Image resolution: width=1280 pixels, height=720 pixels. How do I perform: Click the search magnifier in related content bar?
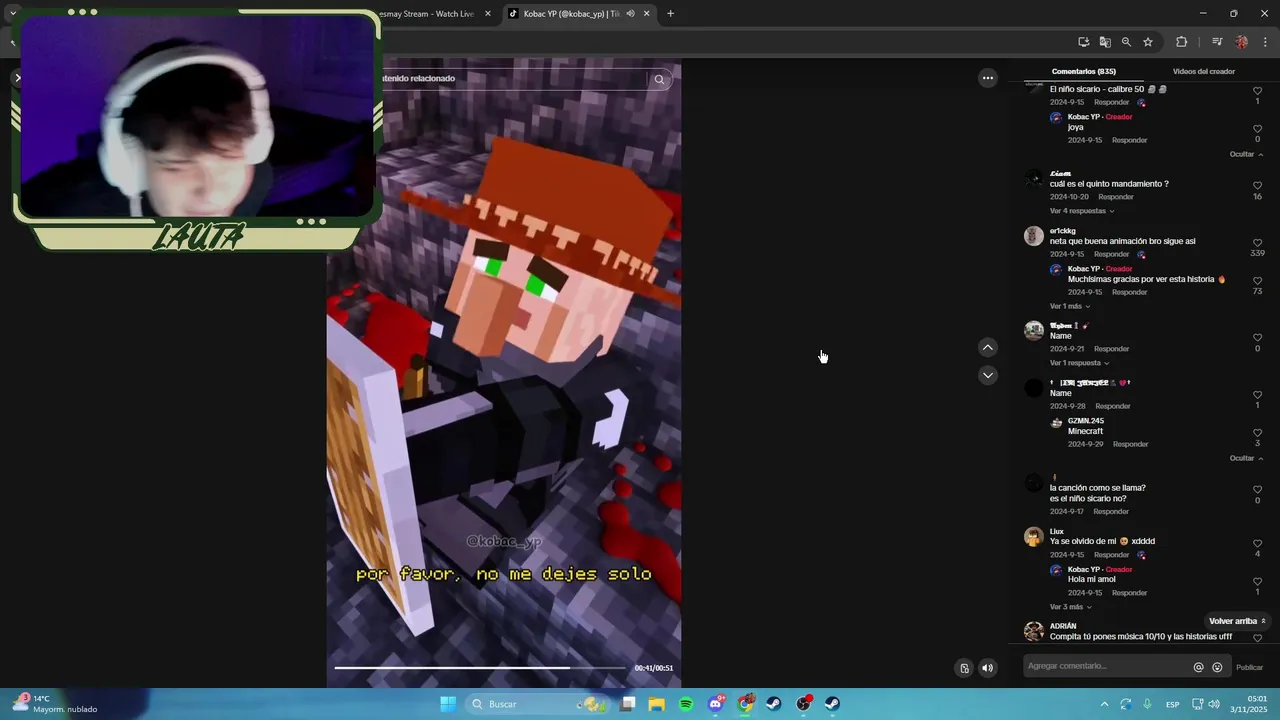point(659,79)
